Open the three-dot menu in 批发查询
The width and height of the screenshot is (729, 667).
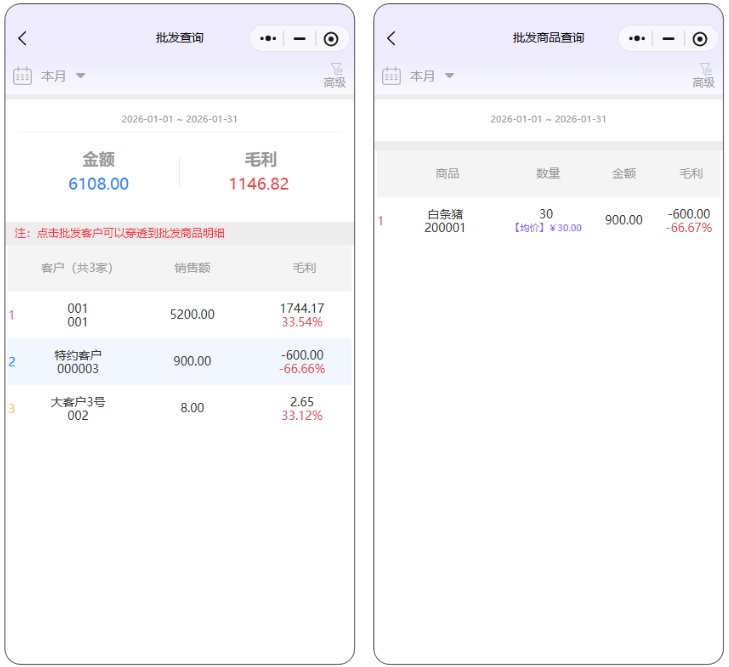[x=268, y=38]
